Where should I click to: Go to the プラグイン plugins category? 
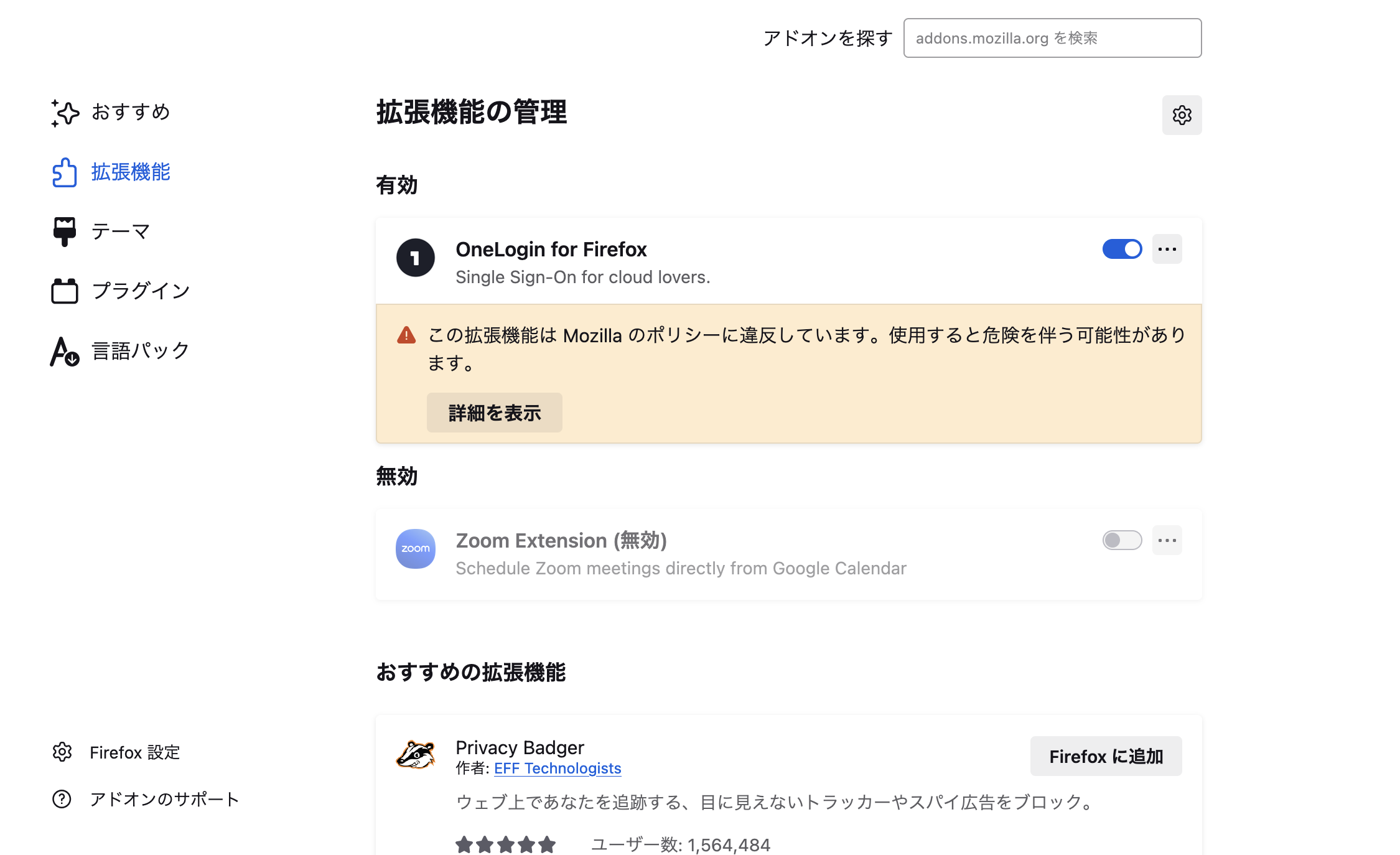(x=121, y=291)
